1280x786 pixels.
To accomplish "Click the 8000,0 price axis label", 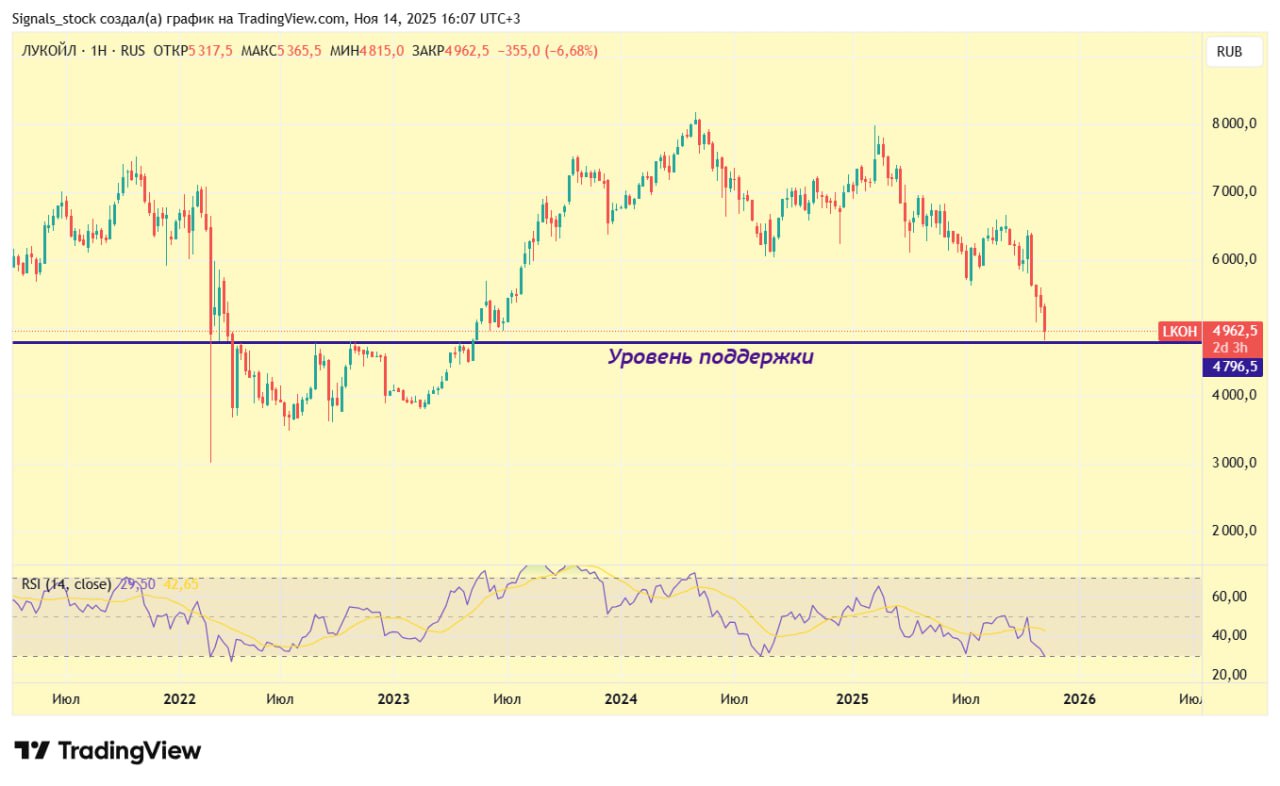I will coord(1234,124).
